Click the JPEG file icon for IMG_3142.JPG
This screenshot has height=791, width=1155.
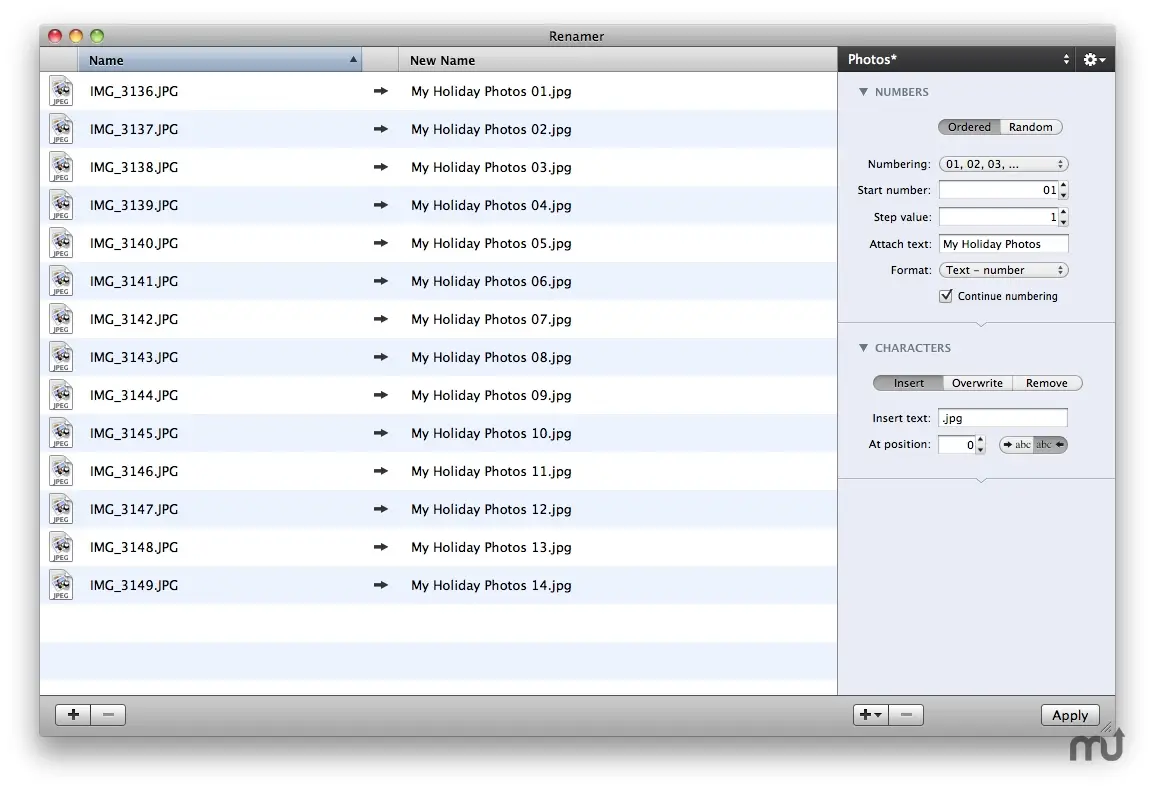pyautogui.click(x=61, y=319)
